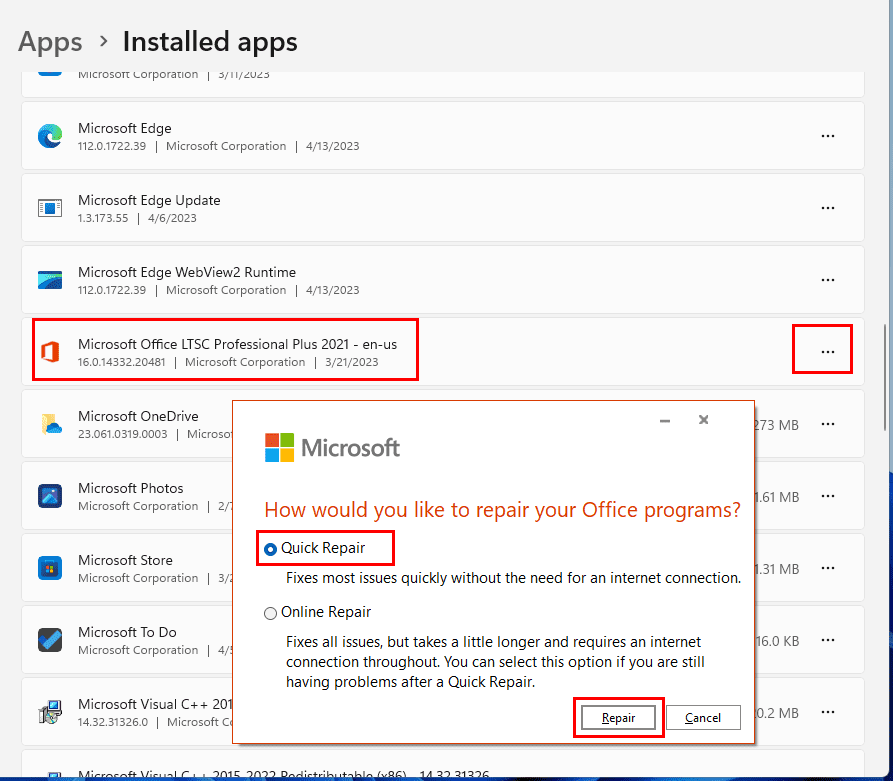Click the Microsoft Edge Update icon
893x781 pixels.
[50, 208]
